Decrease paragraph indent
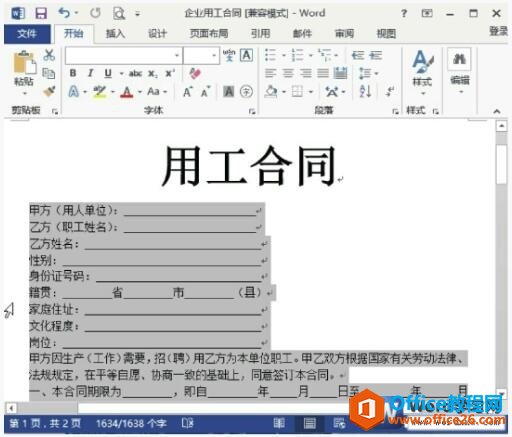The width and height of the screenshot is (512, 437). 358,55
